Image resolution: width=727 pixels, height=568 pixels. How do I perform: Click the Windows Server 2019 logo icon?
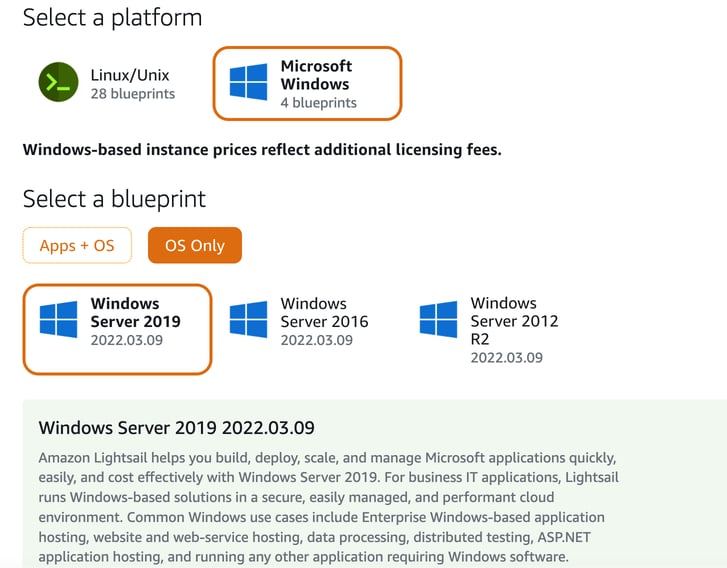[x=59, y=320]
